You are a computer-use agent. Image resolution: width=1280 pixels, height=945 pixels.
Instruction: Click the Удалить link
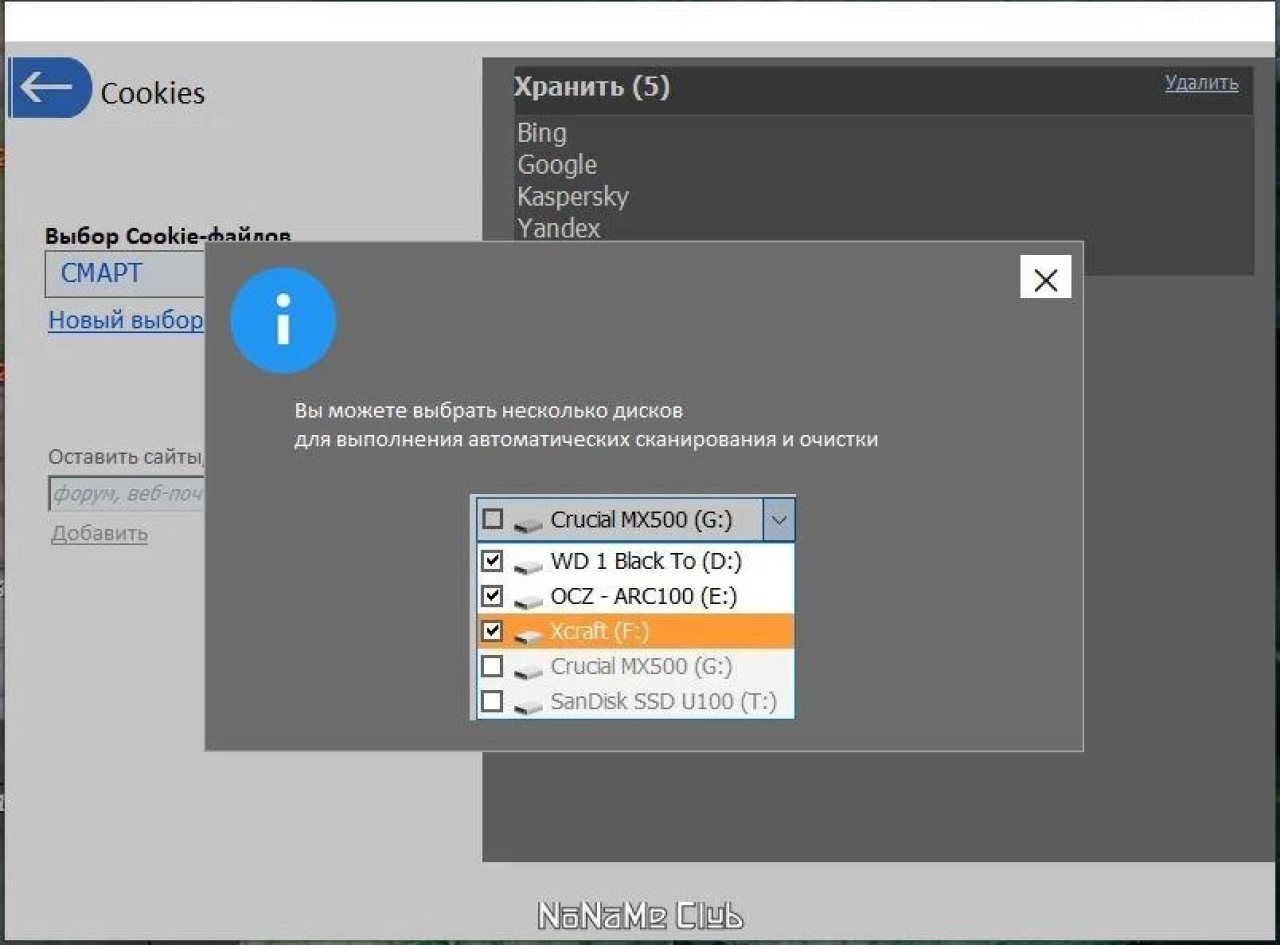pos(1201,83)
